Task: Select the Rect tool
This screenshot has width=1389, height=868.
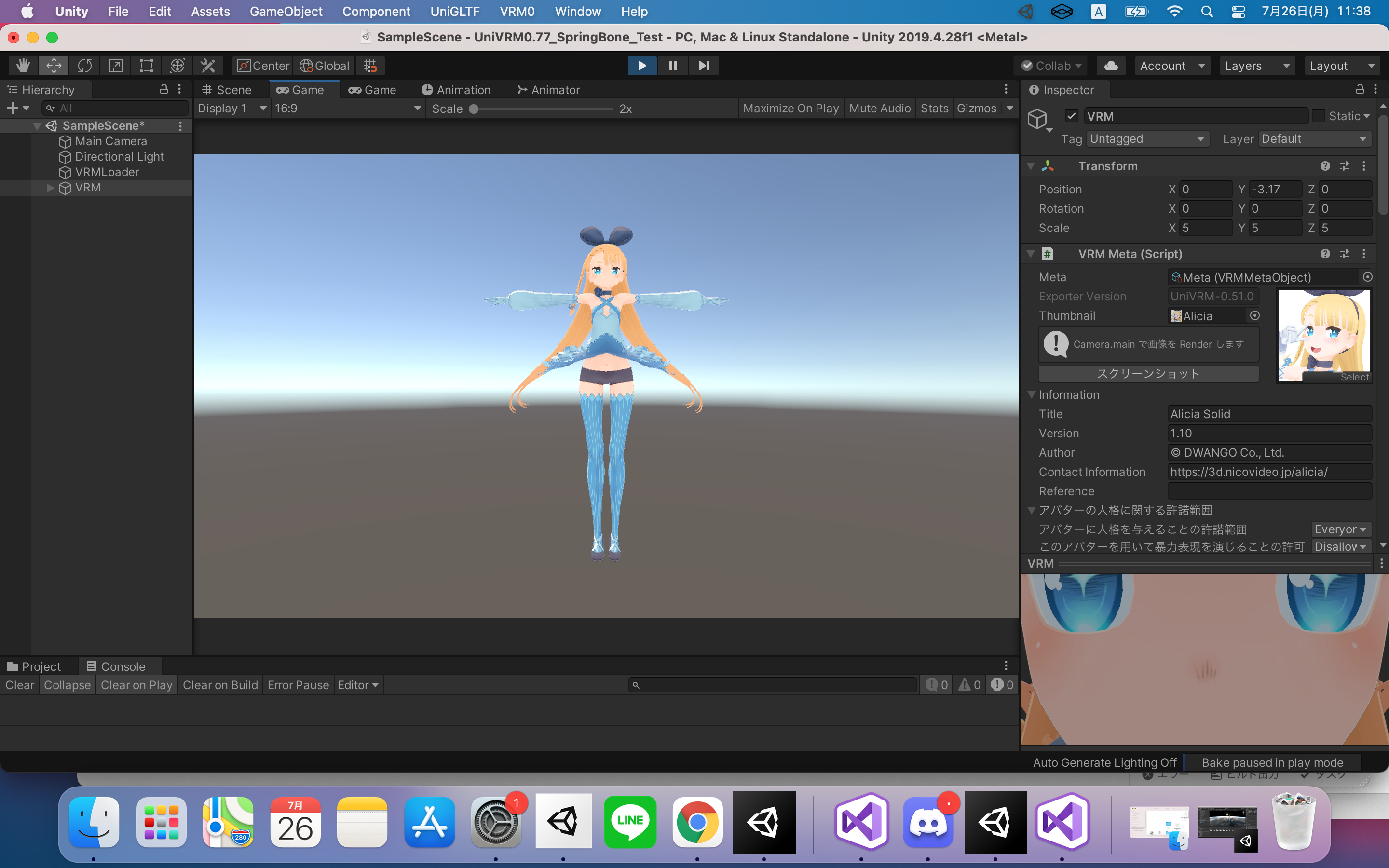Action: pos(146,66)
